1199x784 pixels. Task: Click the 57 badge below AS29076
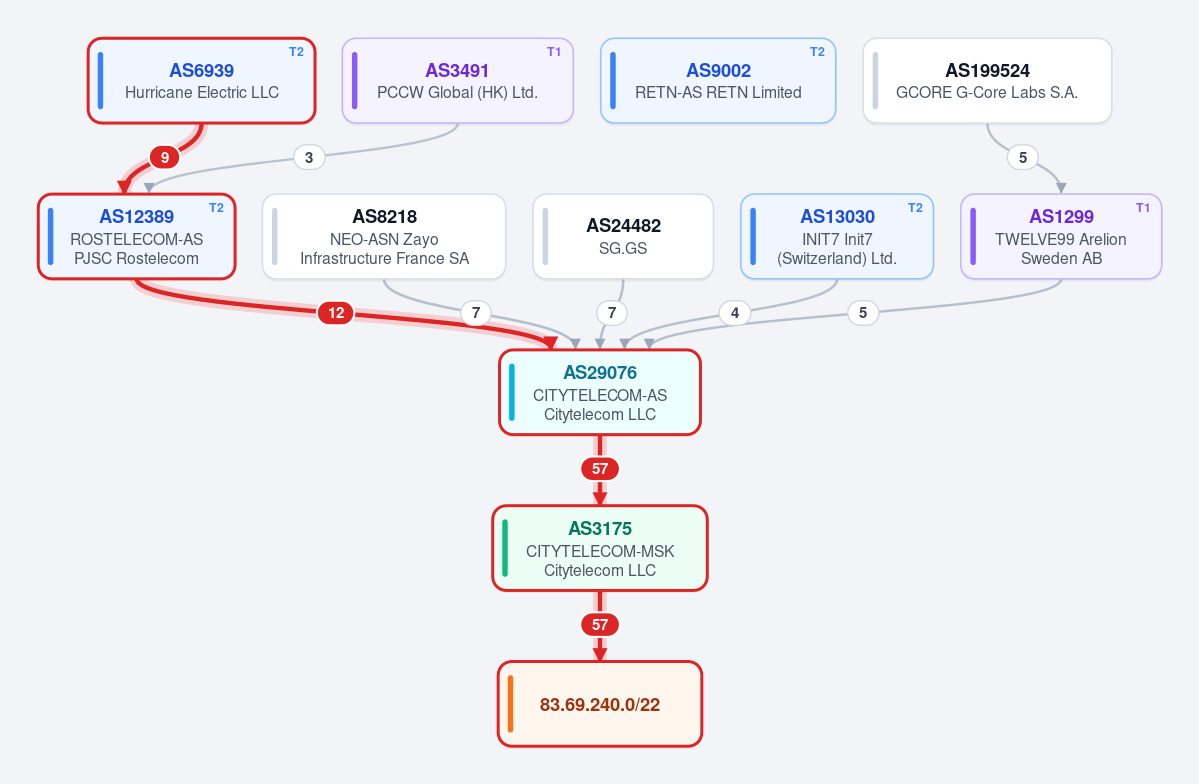(x=600, y=469)
